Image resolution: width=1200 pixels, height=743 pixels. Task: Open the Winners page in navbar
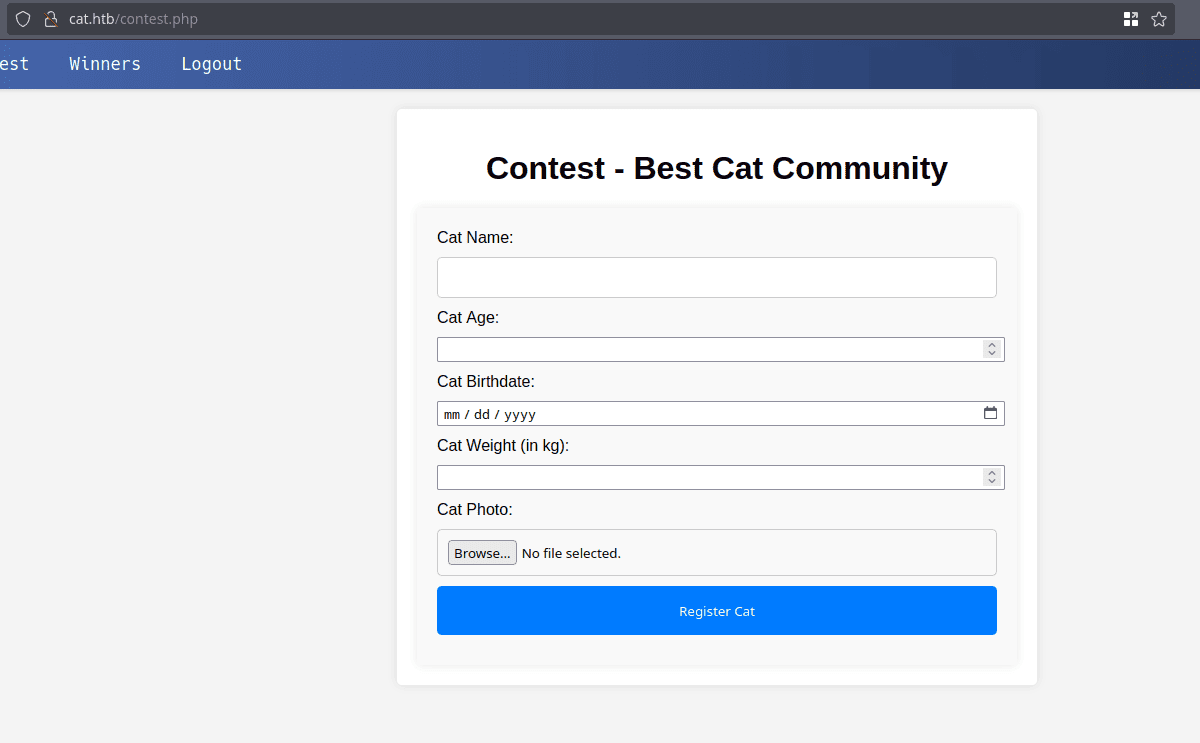click(105, 64)
